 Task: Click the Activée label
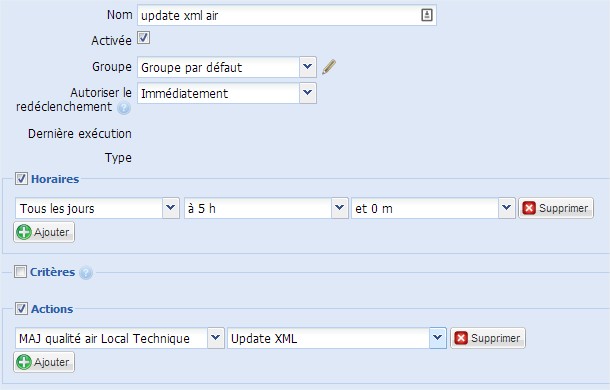tap(111, 40)
